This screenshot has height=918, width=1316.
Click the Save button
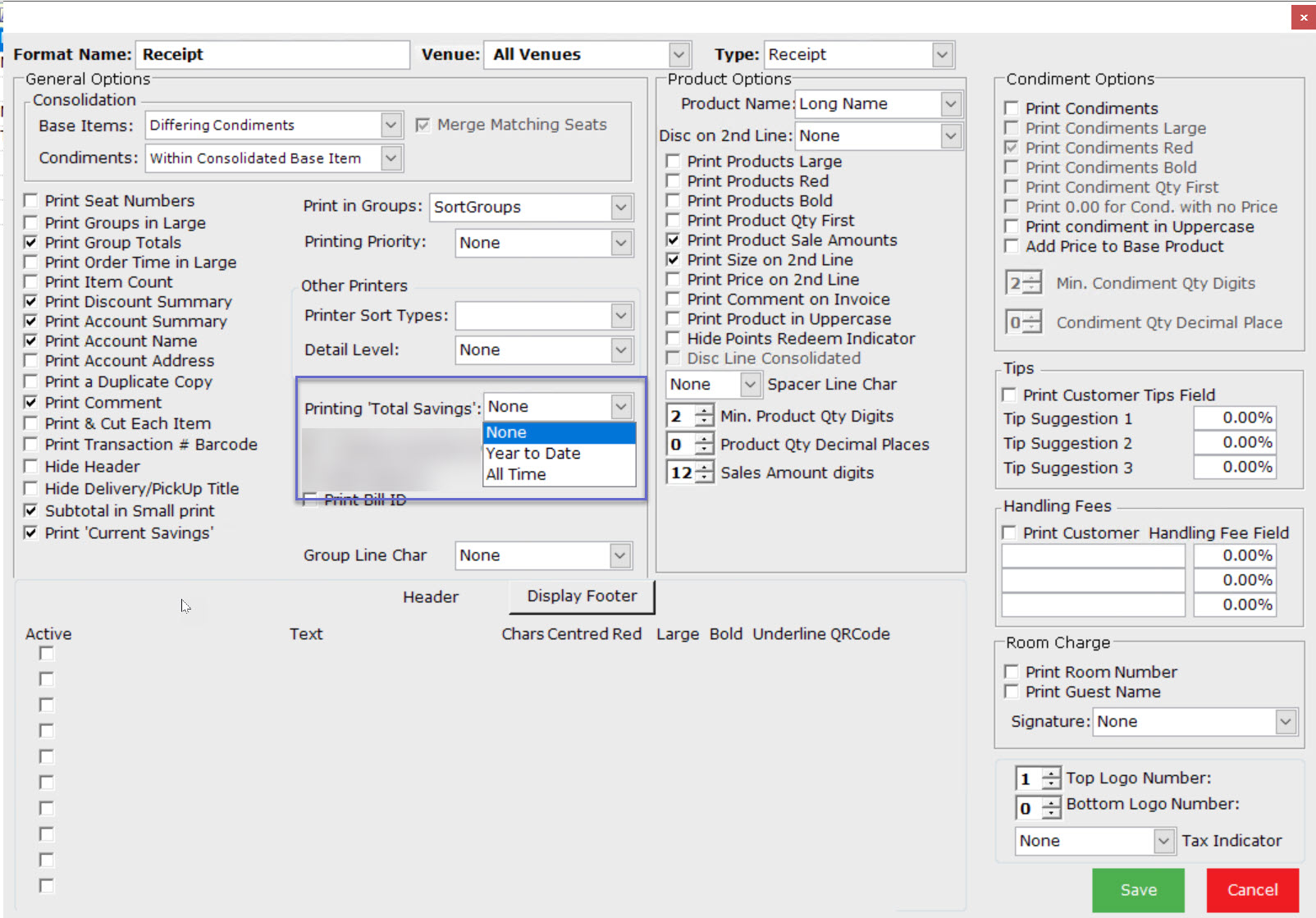click(x=1138, y=890)
